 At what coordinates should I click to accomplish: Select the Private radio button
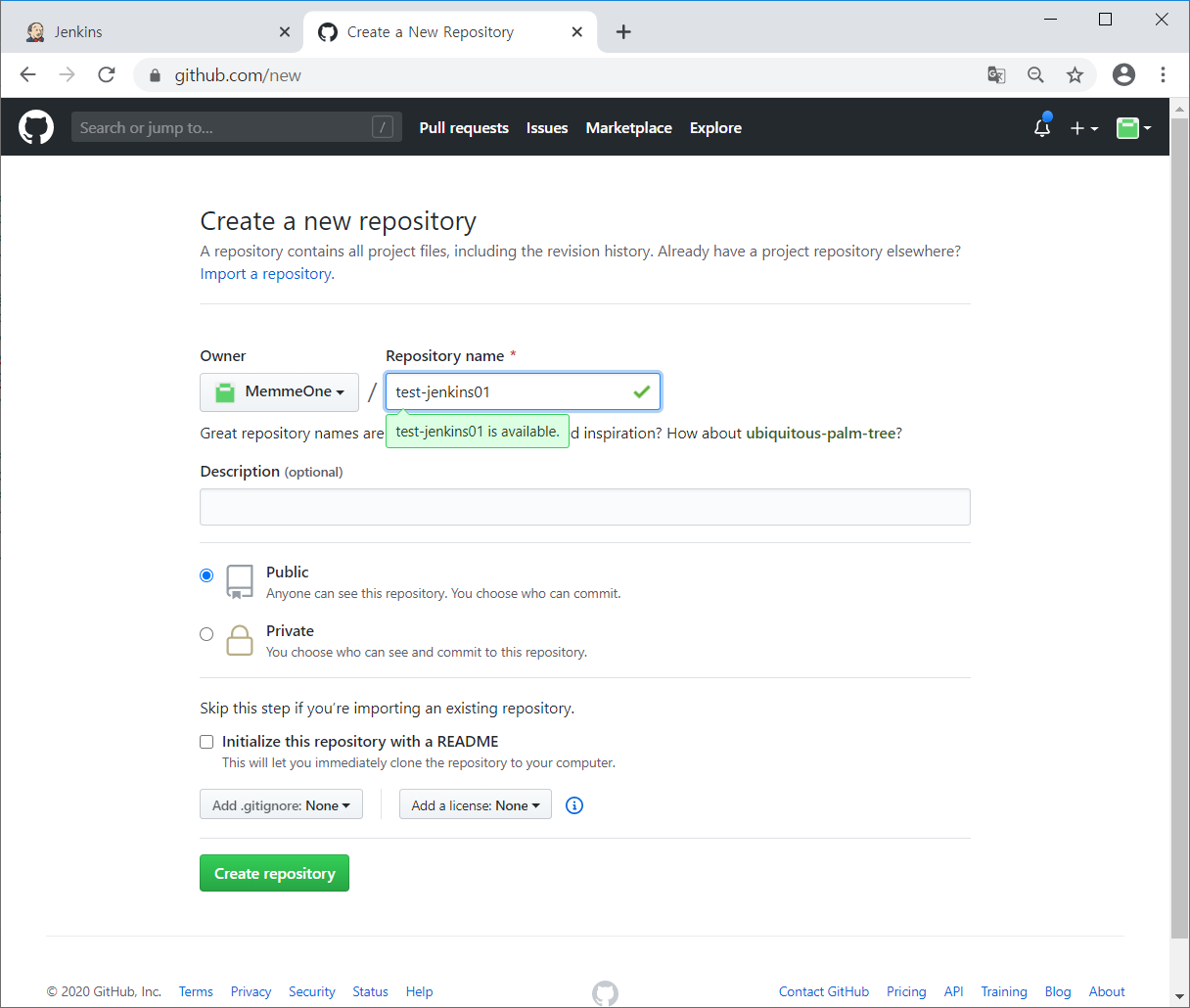(206, 634)
